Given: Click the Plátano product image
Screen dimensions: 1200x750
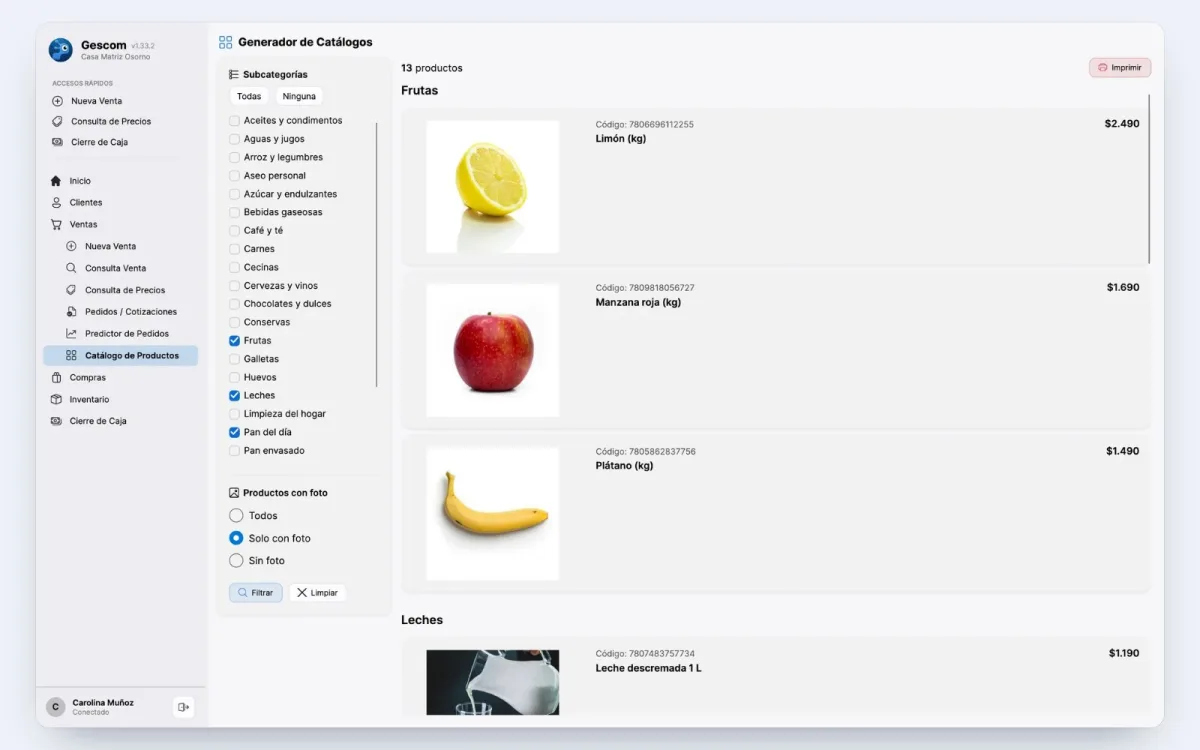Looking at the screenshot, I should coord(492,513).
